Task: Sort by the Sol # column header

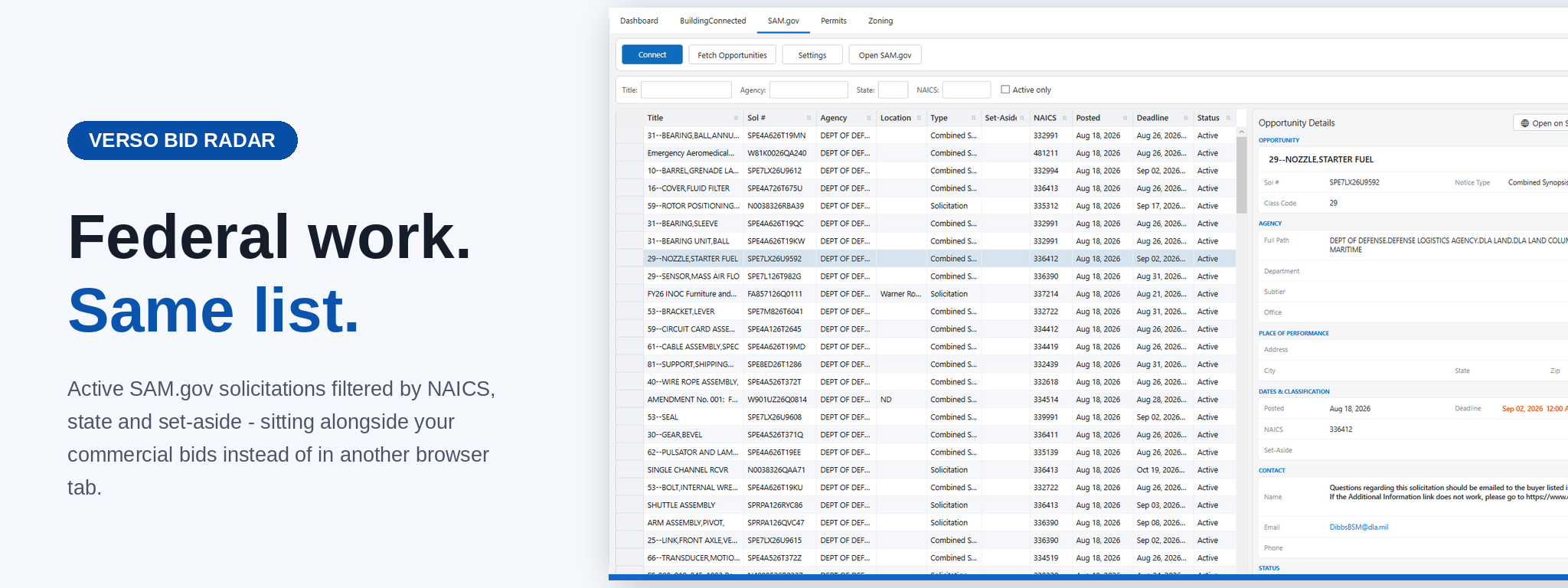Action: coord(756,118)
